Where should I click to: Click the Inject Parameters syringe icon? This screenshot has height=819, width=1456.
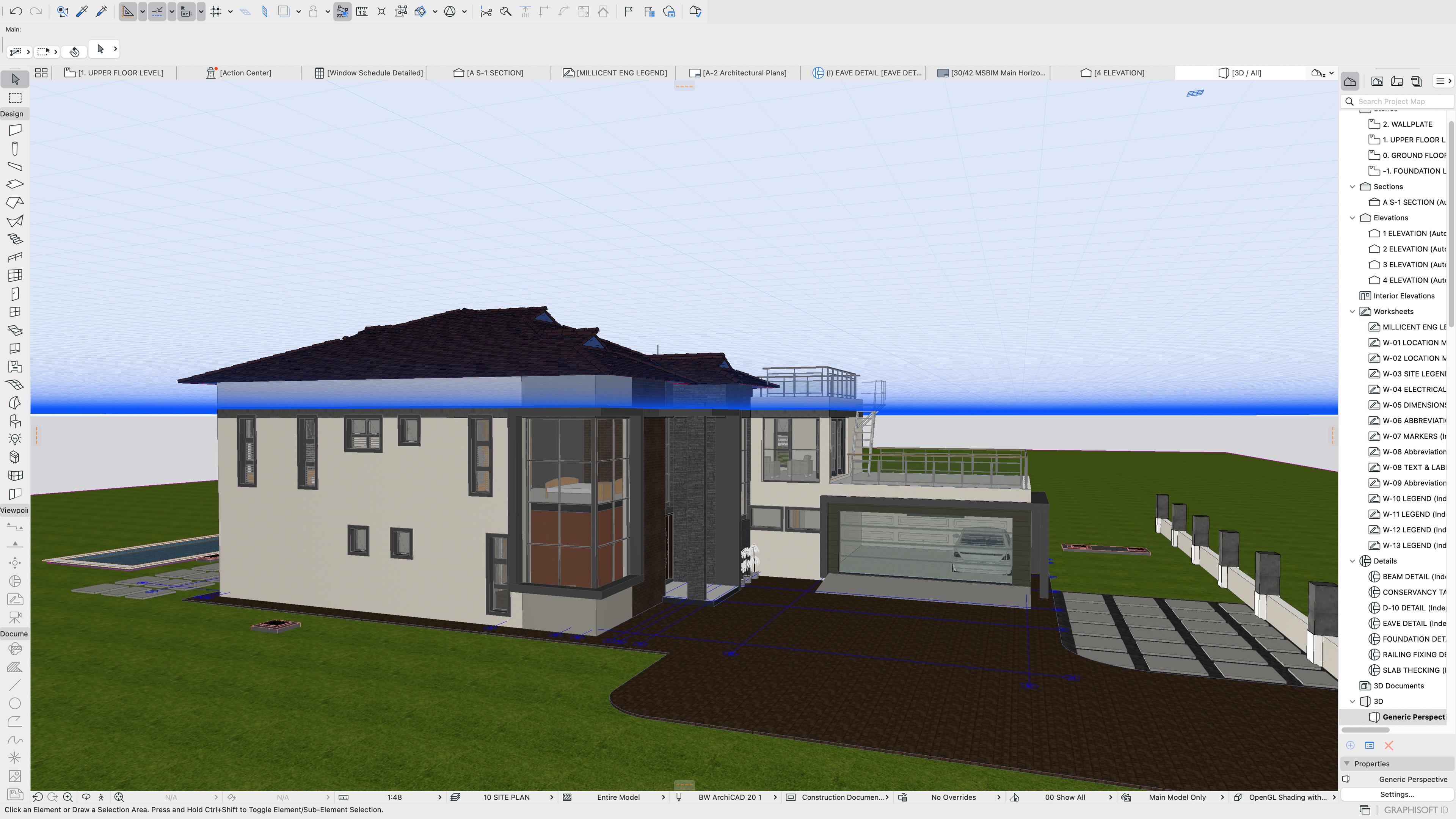pos(102,11)
